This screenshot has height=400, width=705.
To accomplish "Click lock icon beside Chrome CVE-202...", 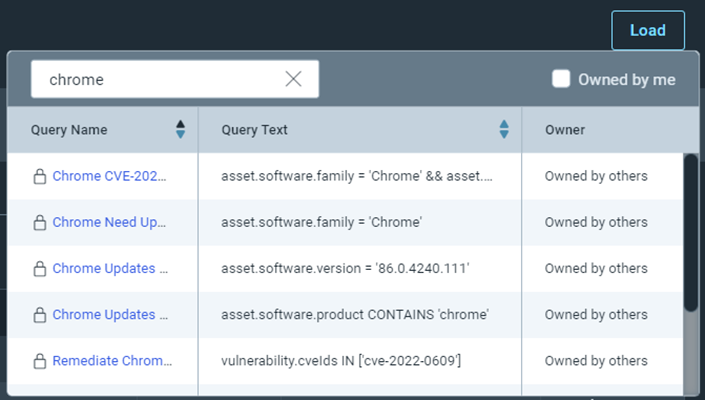I will click(40, 176).
